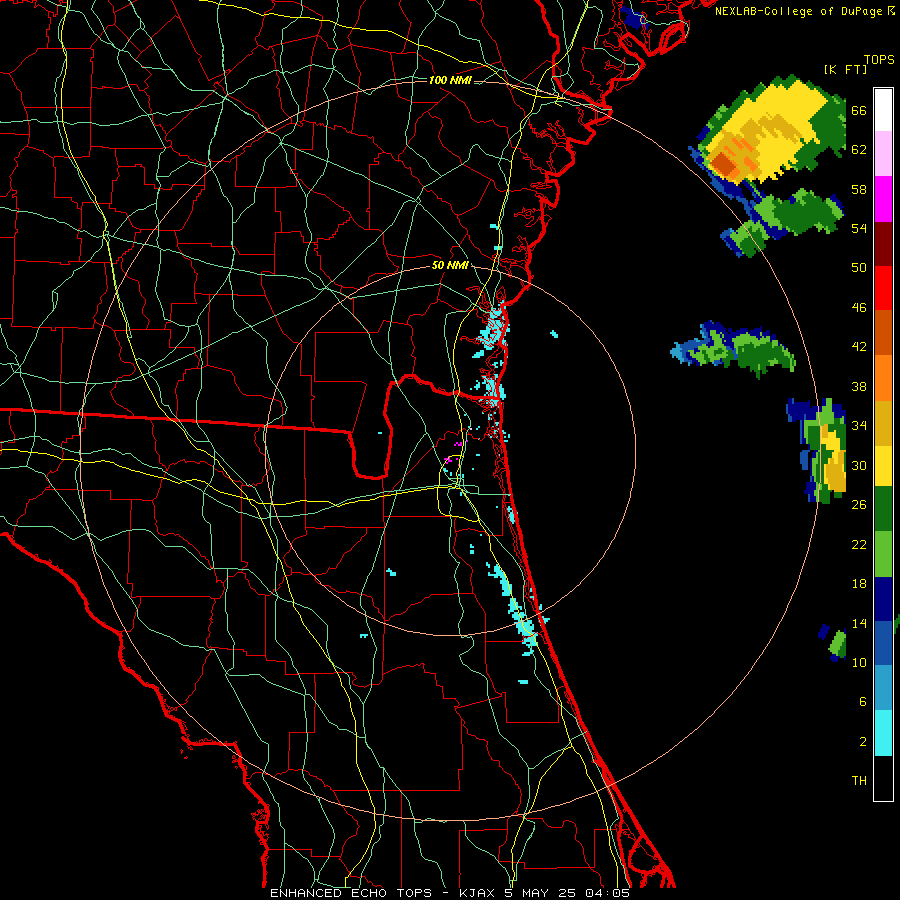Click the '100 NMI' range ring label
Screen dimensions: 900x900
point(450,80)
